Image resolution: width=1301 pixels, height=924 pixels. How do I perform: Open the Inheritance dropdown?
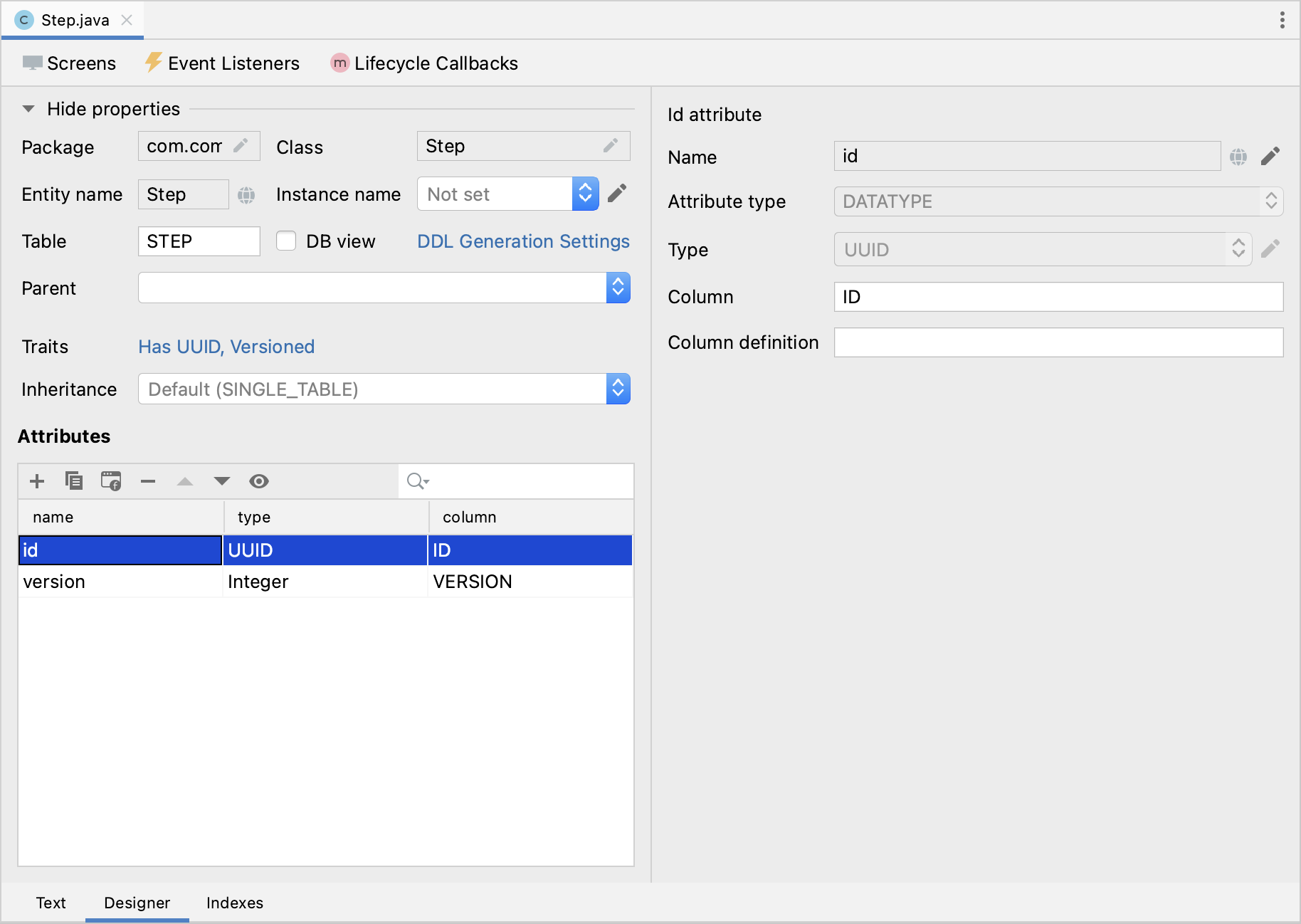[x=618, y=389]
